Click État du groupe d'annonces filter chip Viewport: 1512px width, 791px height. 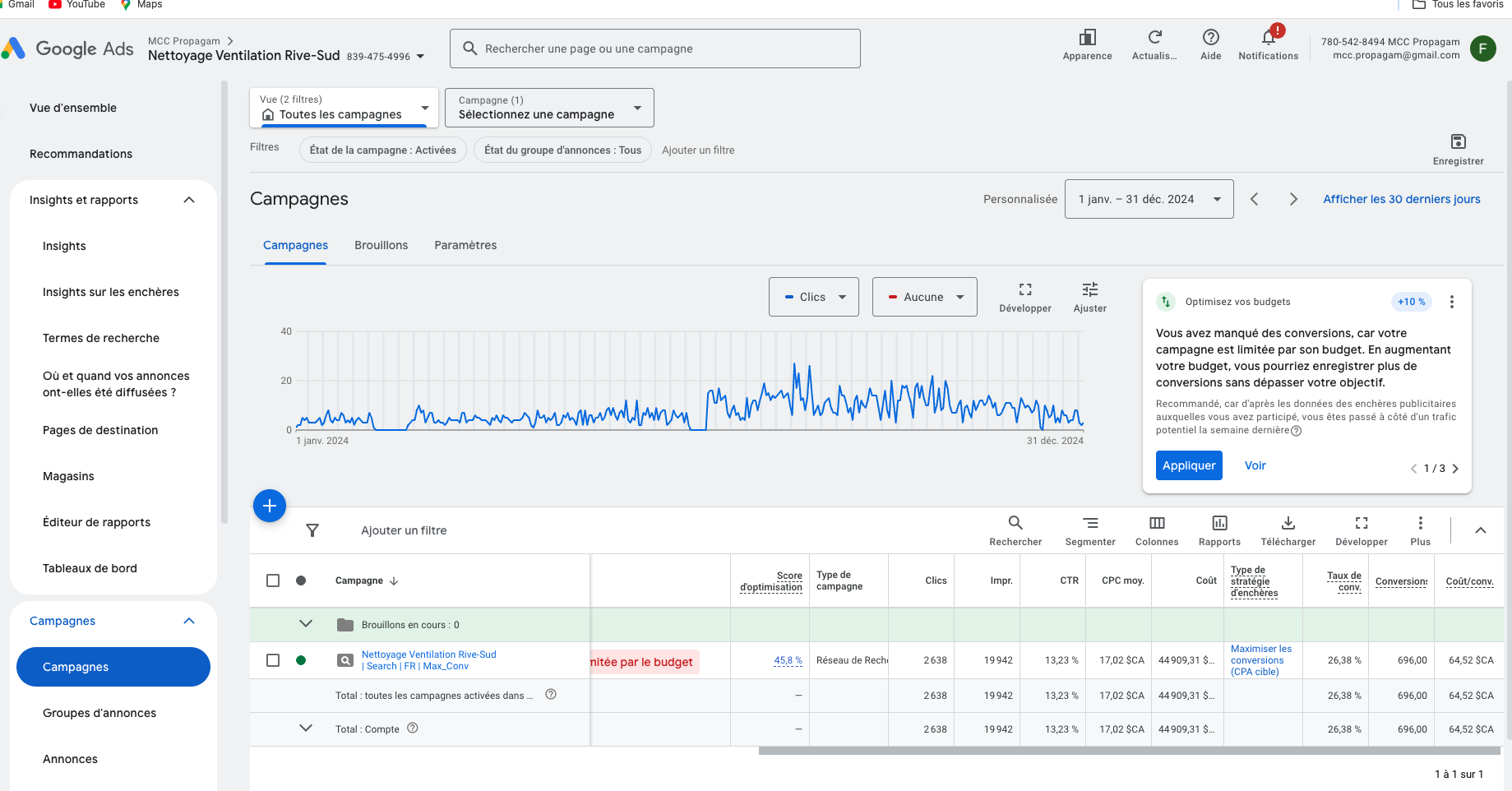click(562, 150)
